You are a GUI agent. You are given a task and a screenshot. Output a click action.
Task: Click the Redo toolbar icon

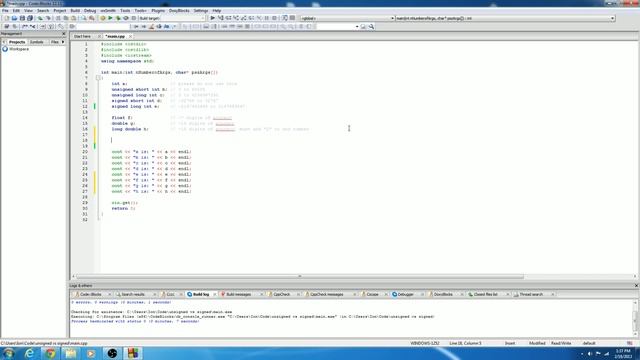coord(48,18)
